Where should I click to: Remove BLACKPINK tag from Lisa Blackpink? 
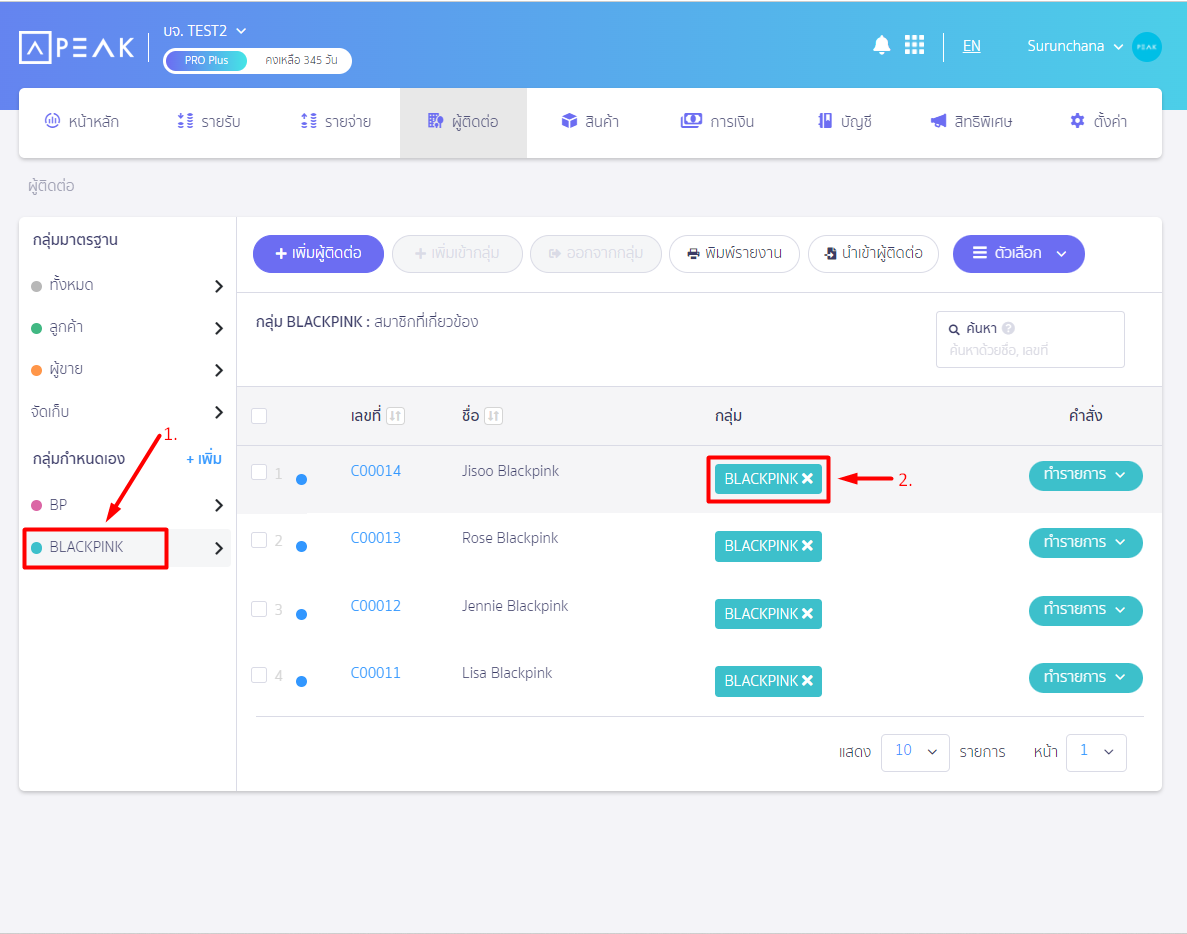807,681
